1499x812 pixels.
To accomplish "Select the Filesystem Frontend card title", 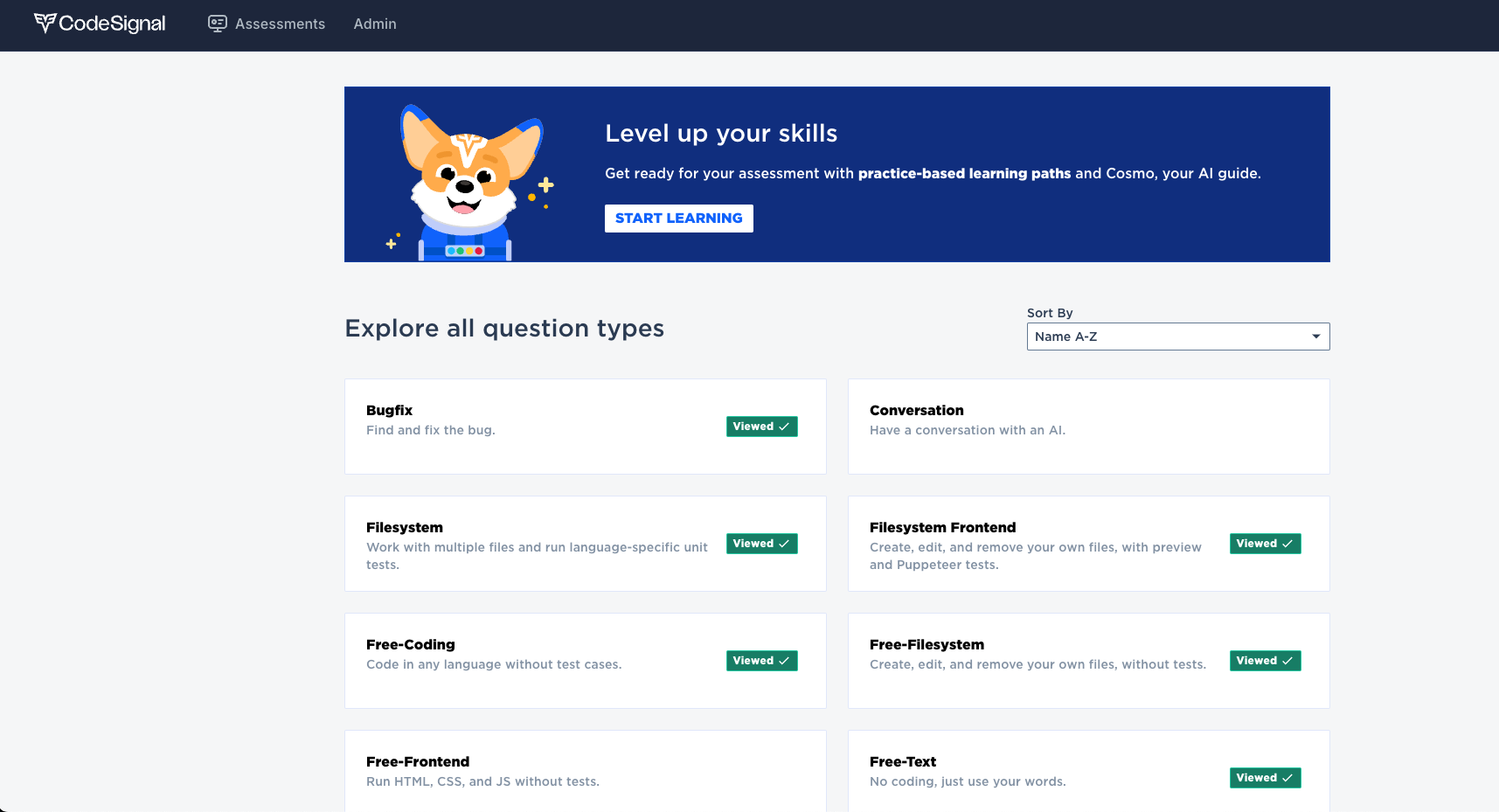I will [x=942, y=528].
